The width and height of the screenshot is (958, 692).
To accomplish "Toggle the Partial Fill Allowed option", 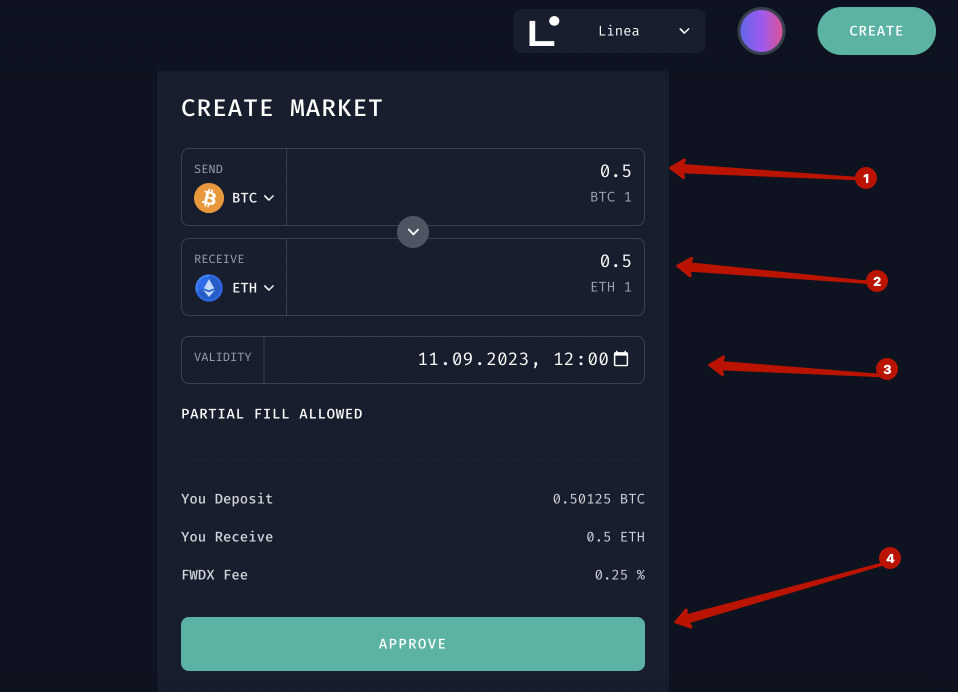I will coord(272,414).
